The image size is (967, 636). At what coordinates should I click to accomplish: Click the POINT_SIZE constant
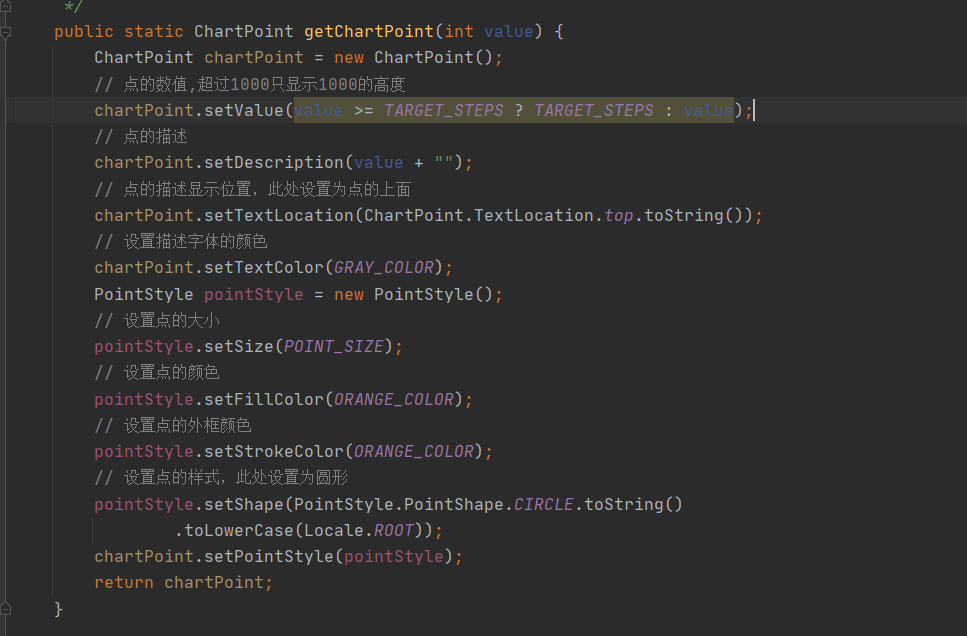[334, 347]
